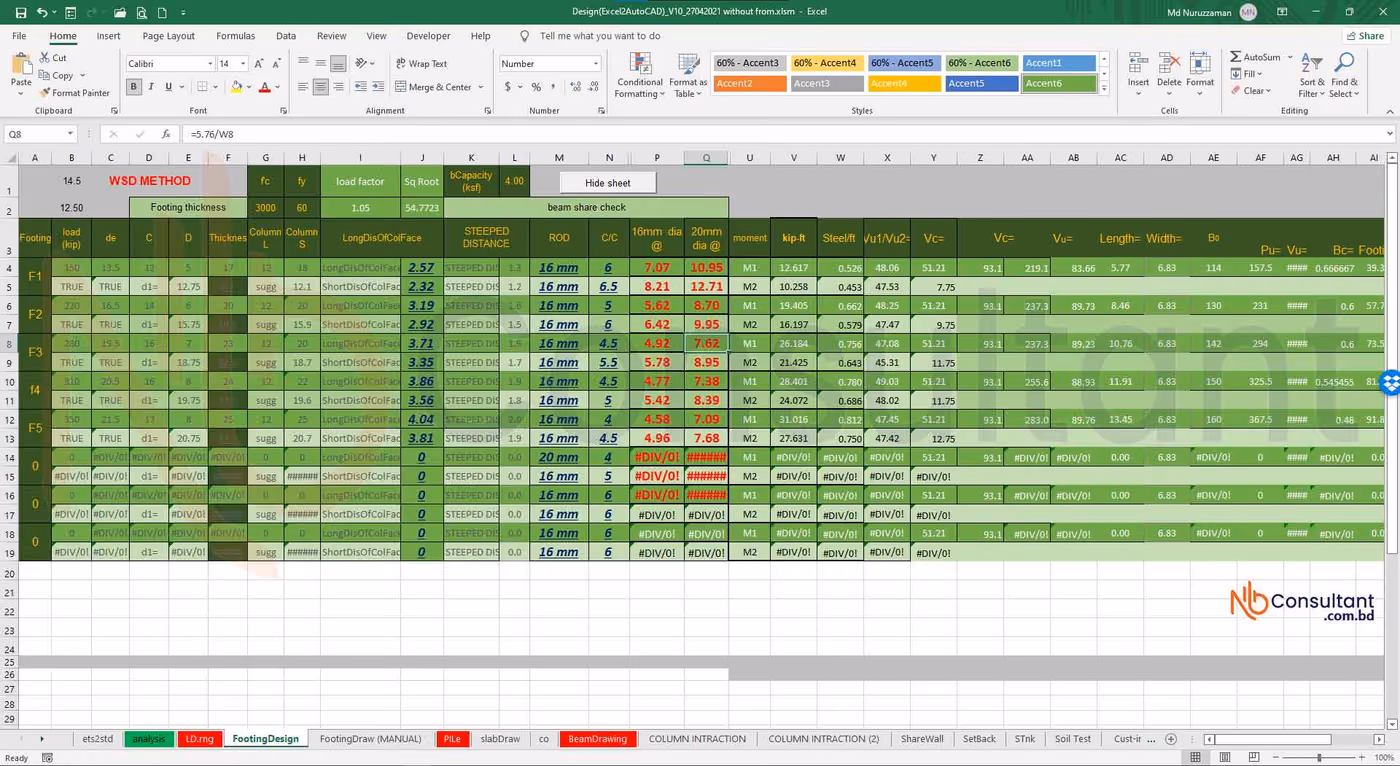Open the File menu

[x=19, y=36]
